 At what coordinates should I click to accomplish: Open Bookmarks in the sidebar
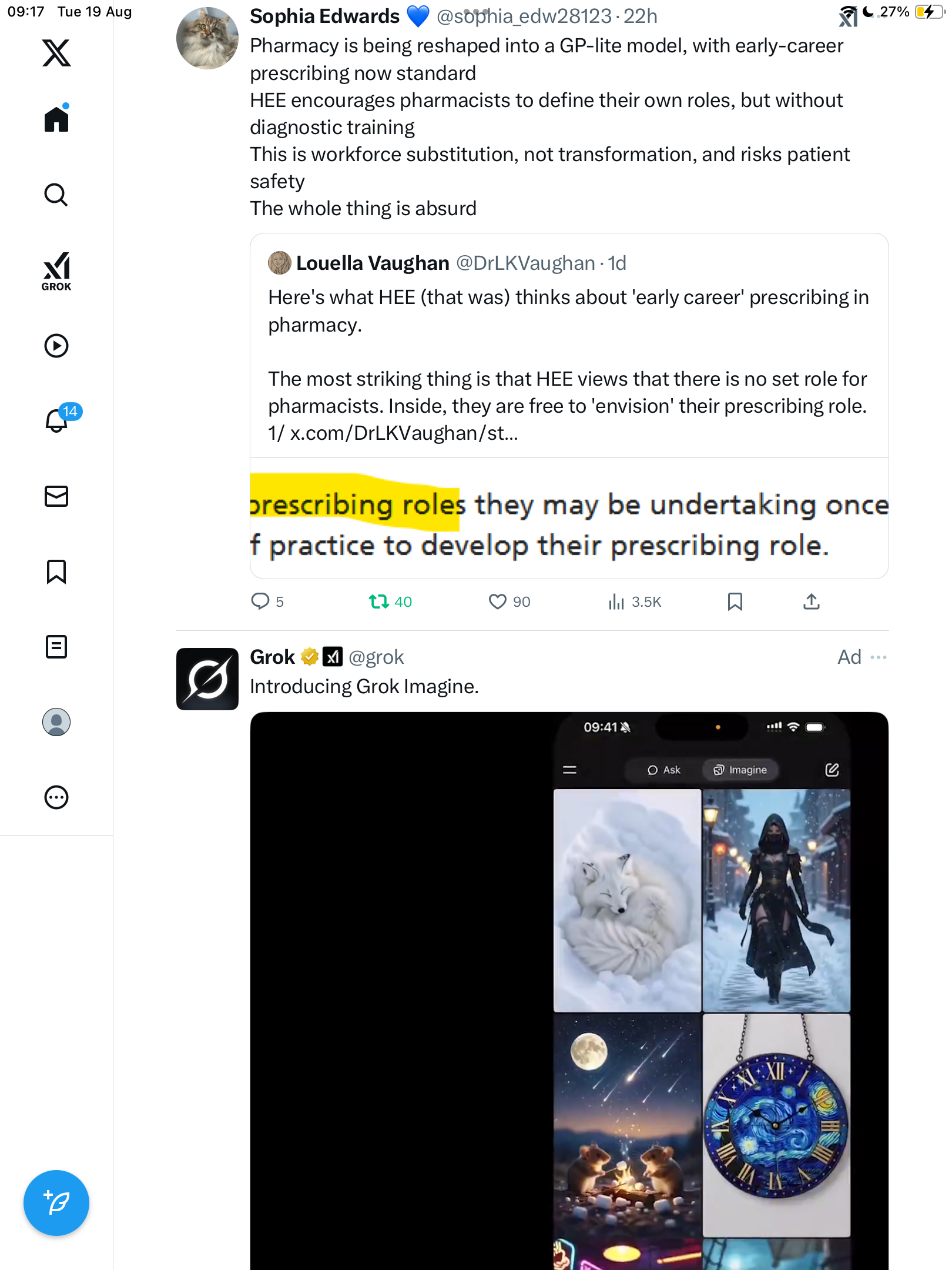(56, 571)
